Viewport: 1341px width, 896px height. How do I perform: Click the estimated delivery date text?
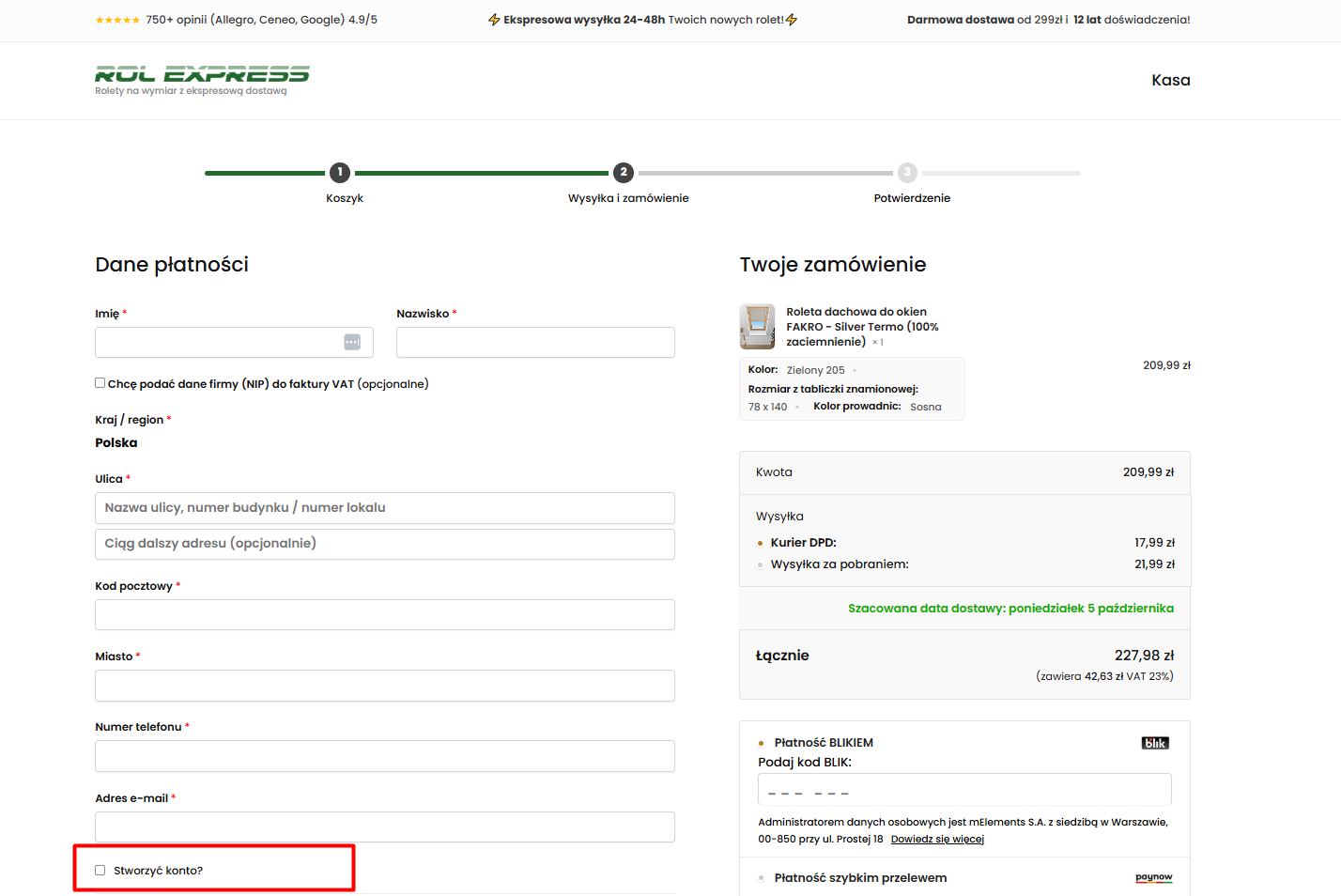[1010, 609]
